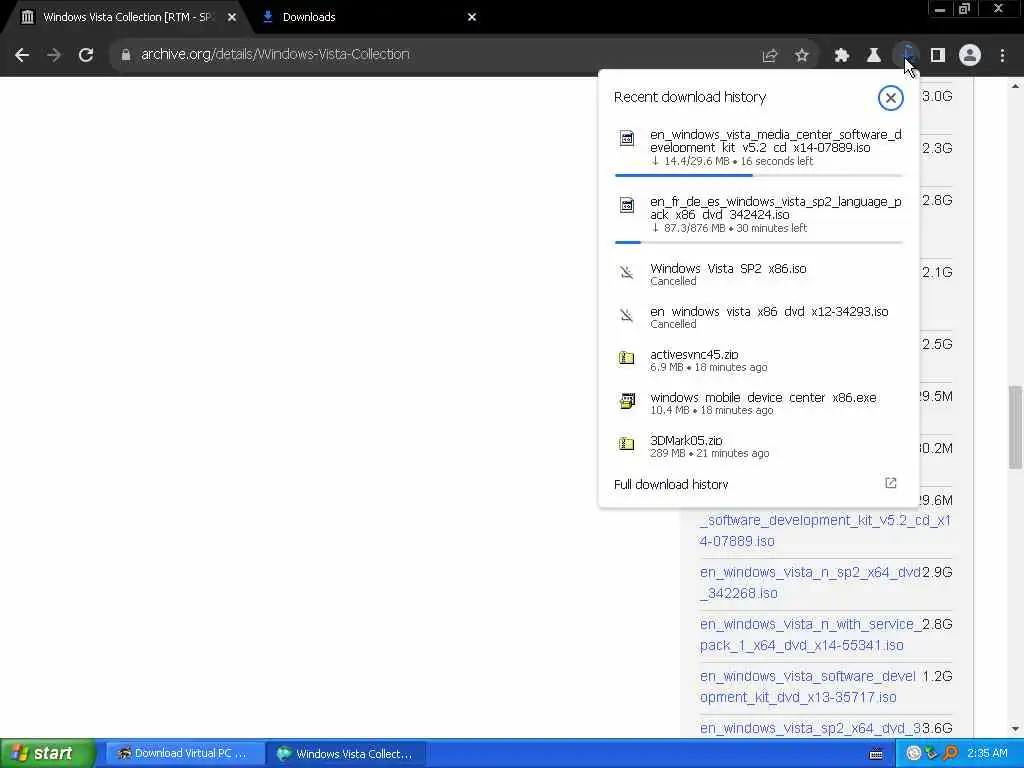Open Full download history

(x=758, y=484)
